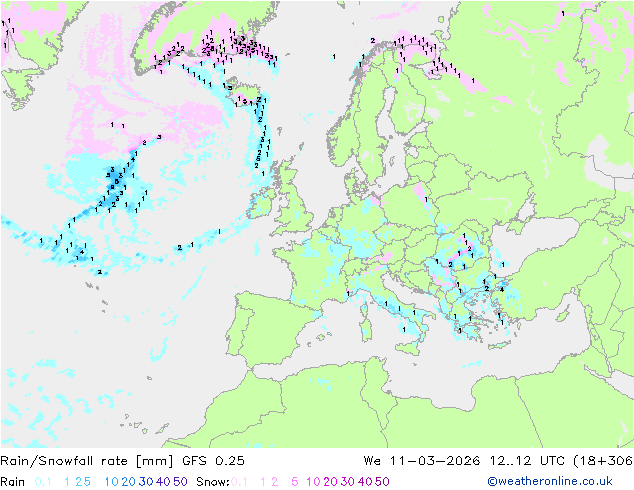Click the snow legend value 5

tap(295, 482)
